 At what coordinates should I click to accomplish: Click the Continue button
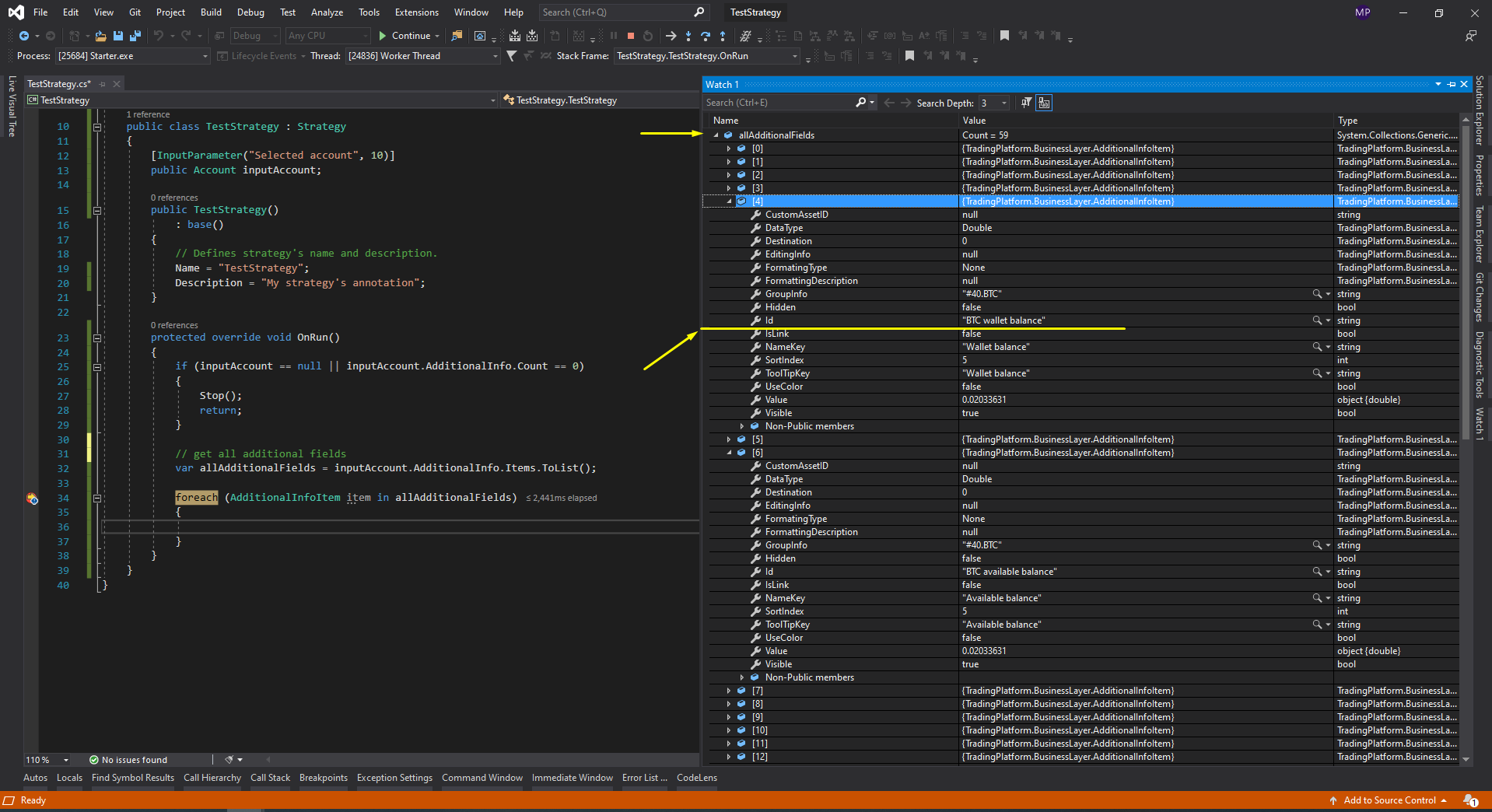tap(405, 36)
